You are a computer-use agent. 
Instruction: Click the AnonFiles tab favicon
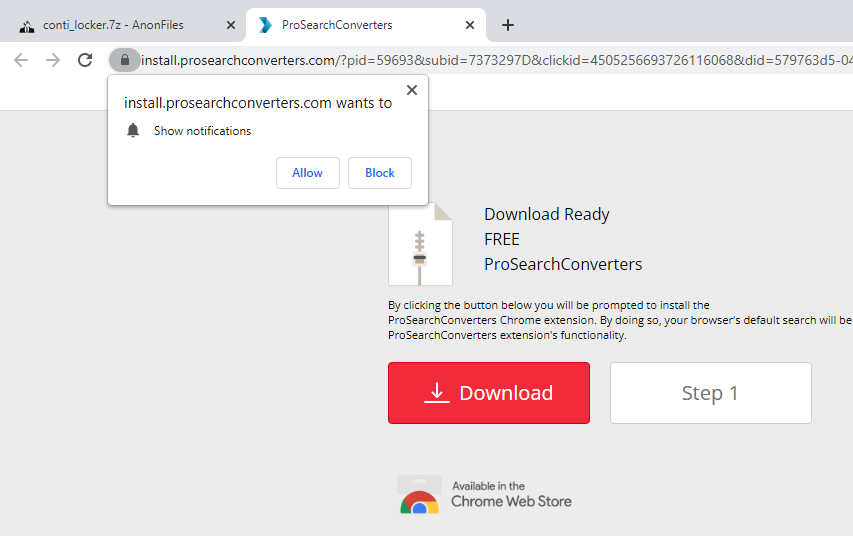pos(27,26)
